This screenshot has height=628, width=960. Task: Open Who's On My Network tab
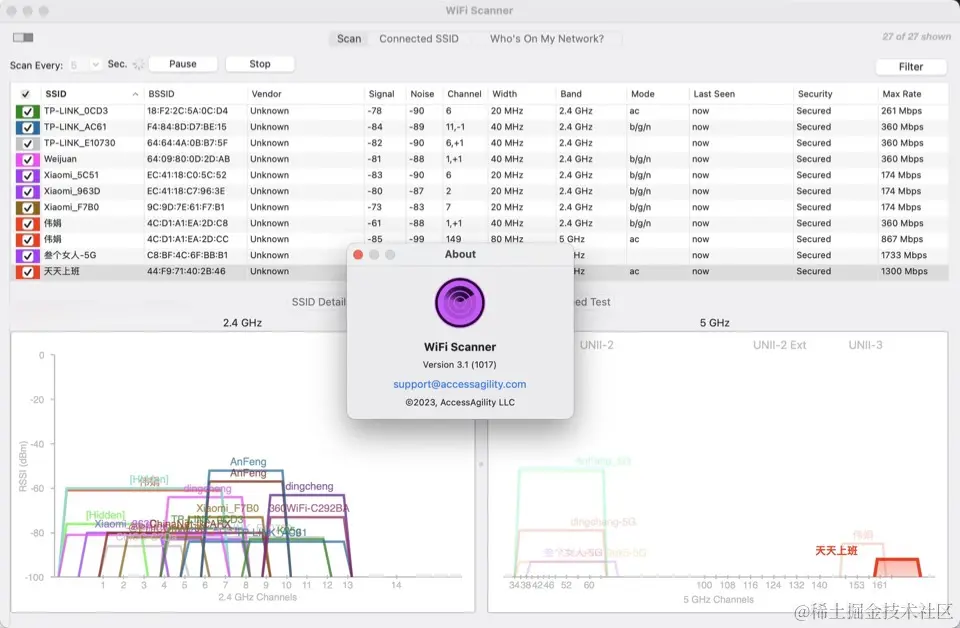pos(547,39)
